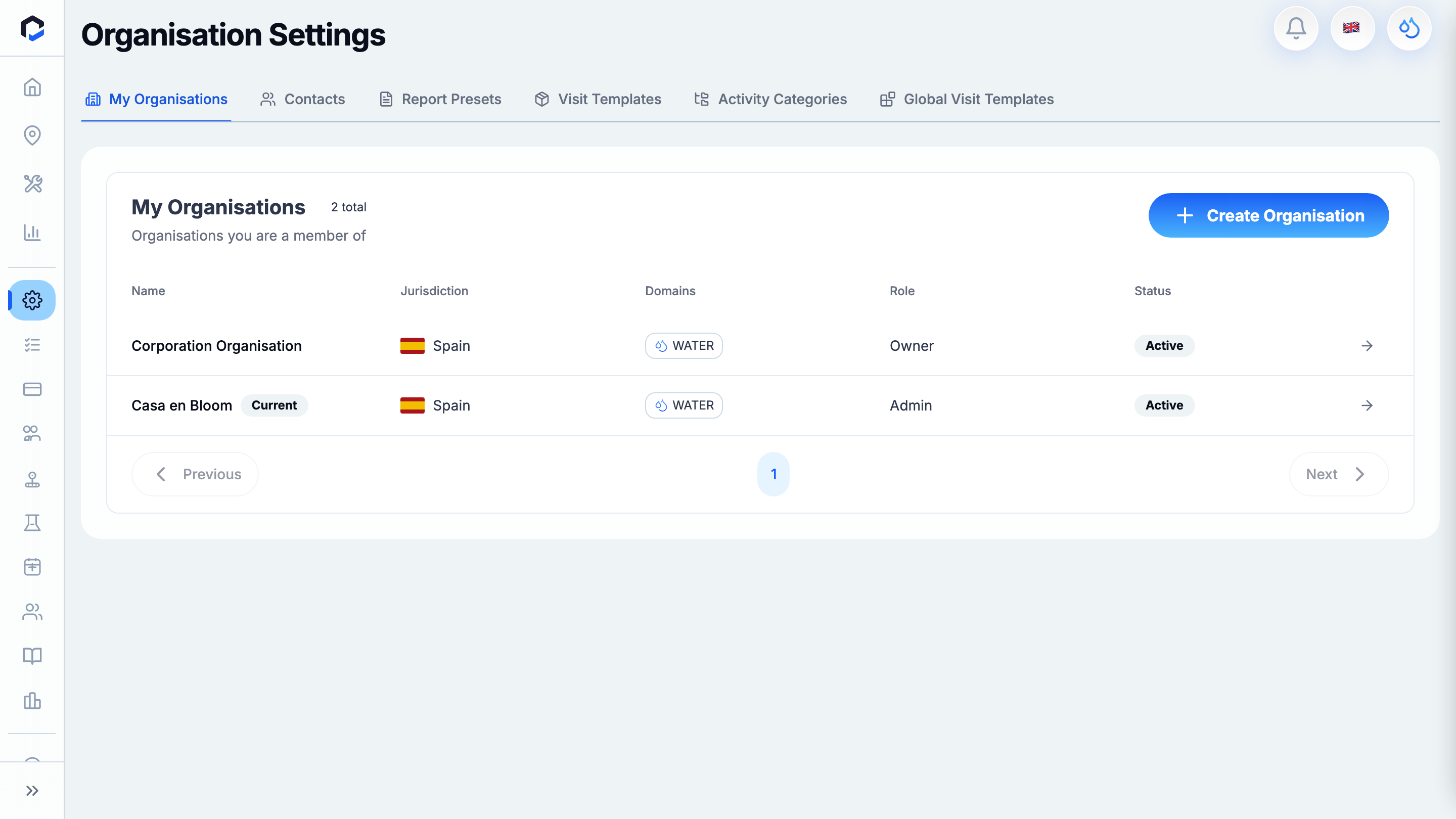Click WATER badge in Casa en Bloom row
This screenshot has height=819, width=1456.
[684, 405]
